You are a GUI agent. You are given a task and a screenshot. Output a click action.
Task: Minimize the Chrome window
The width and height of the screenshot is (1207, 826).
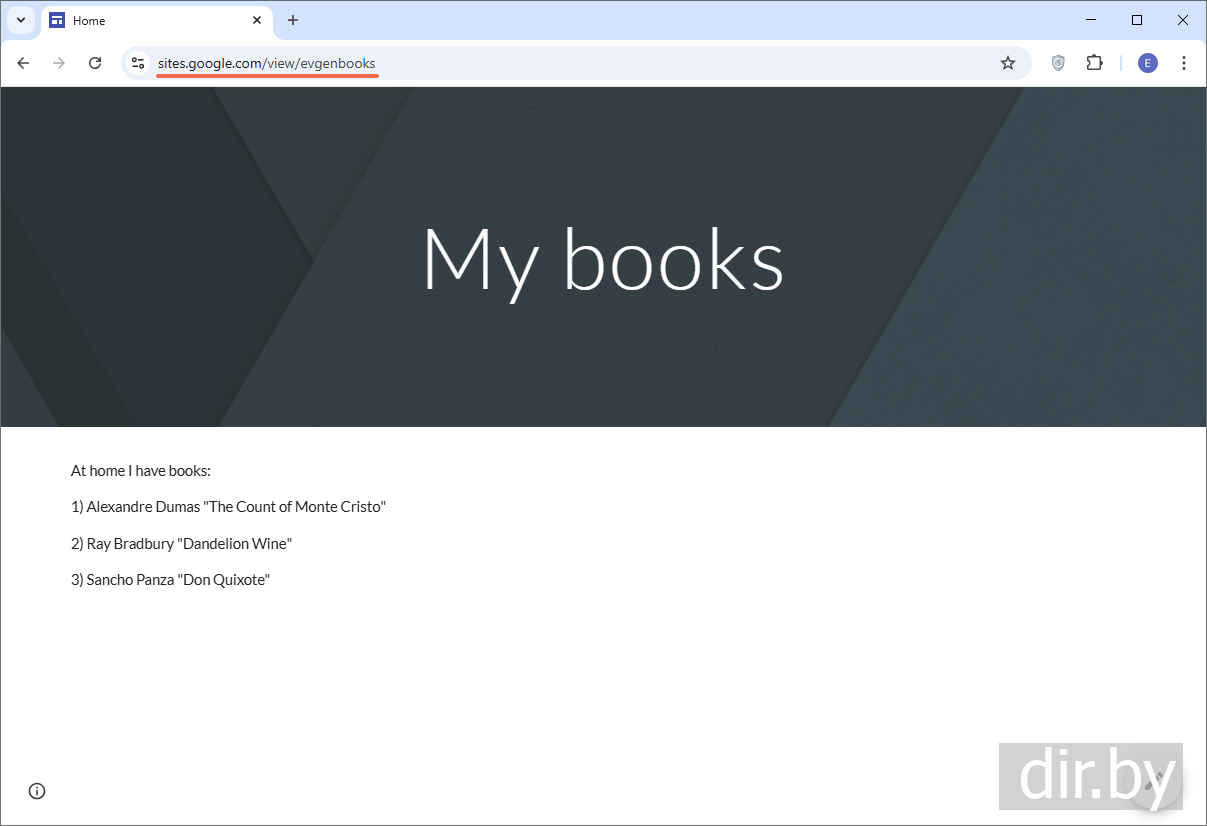coord(1090,20)
